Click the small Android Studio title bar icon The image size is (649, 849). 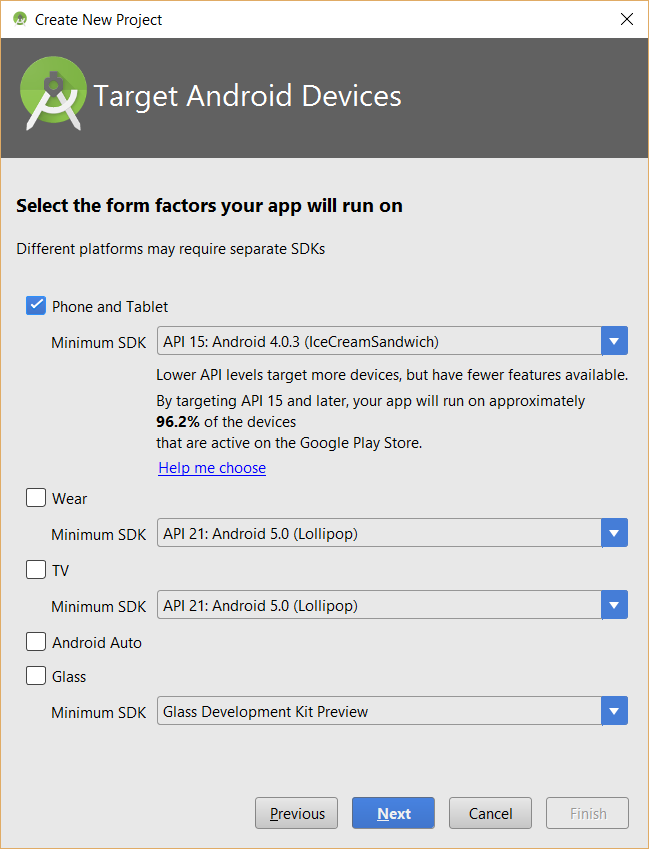pos(18,19)
